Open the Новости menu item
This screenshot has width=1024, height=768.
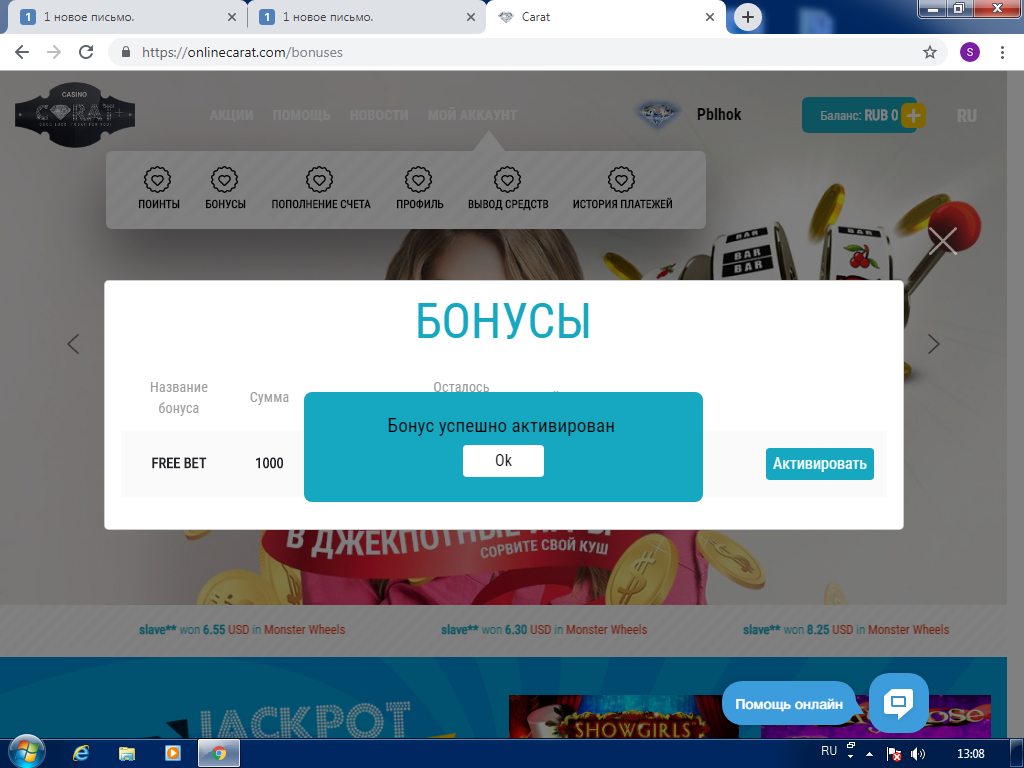click(x=379, y=116)
